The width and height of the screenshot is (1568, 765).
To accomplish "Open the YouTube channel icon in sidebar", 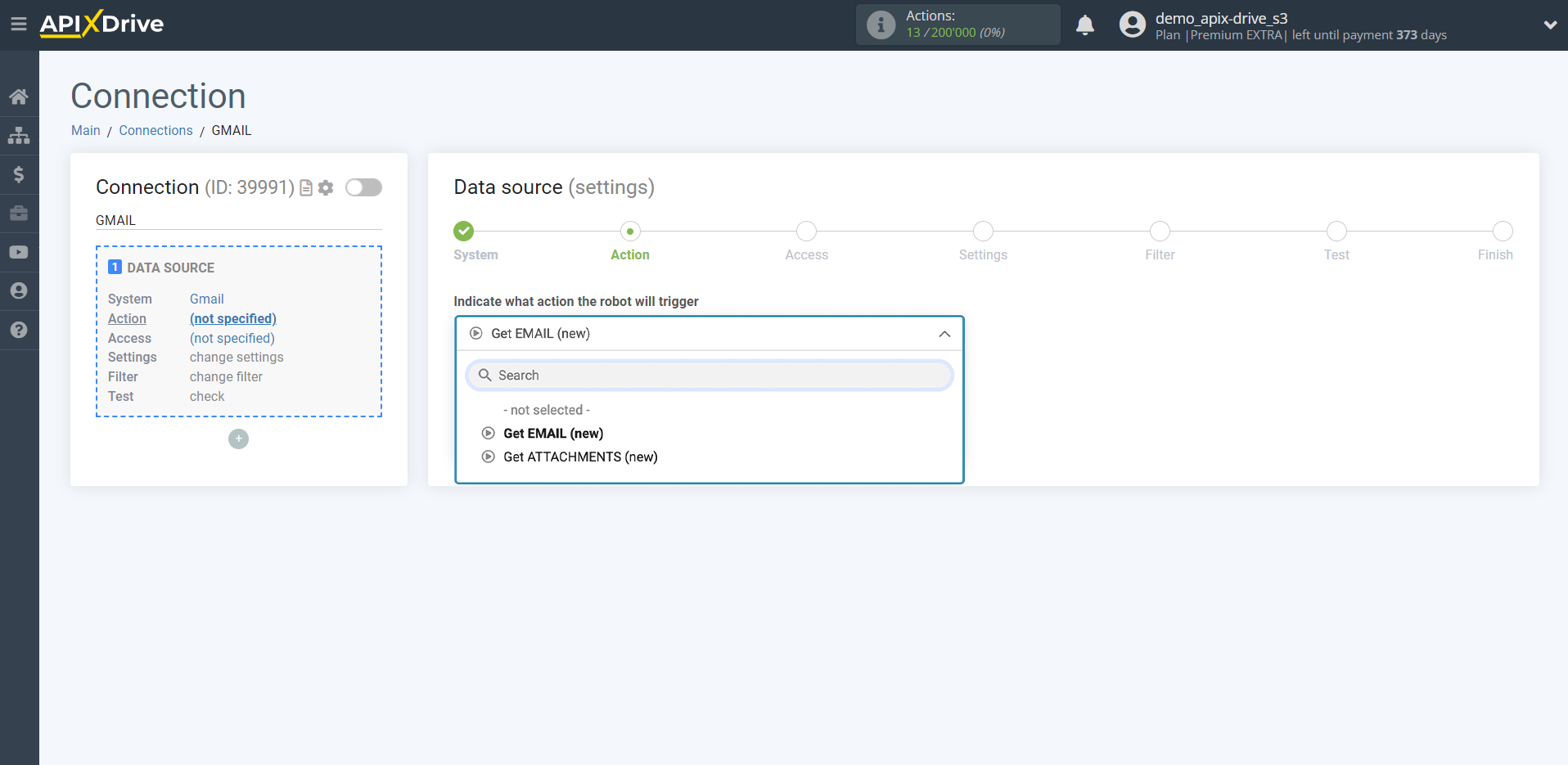I will 19,252.
